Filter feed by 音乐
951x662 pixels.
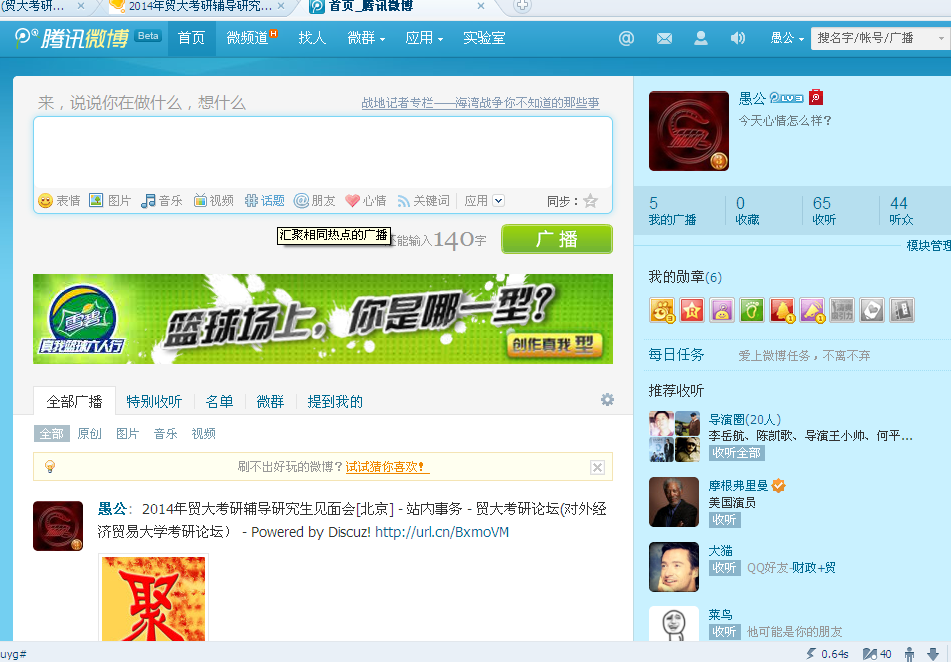(166, 434)
